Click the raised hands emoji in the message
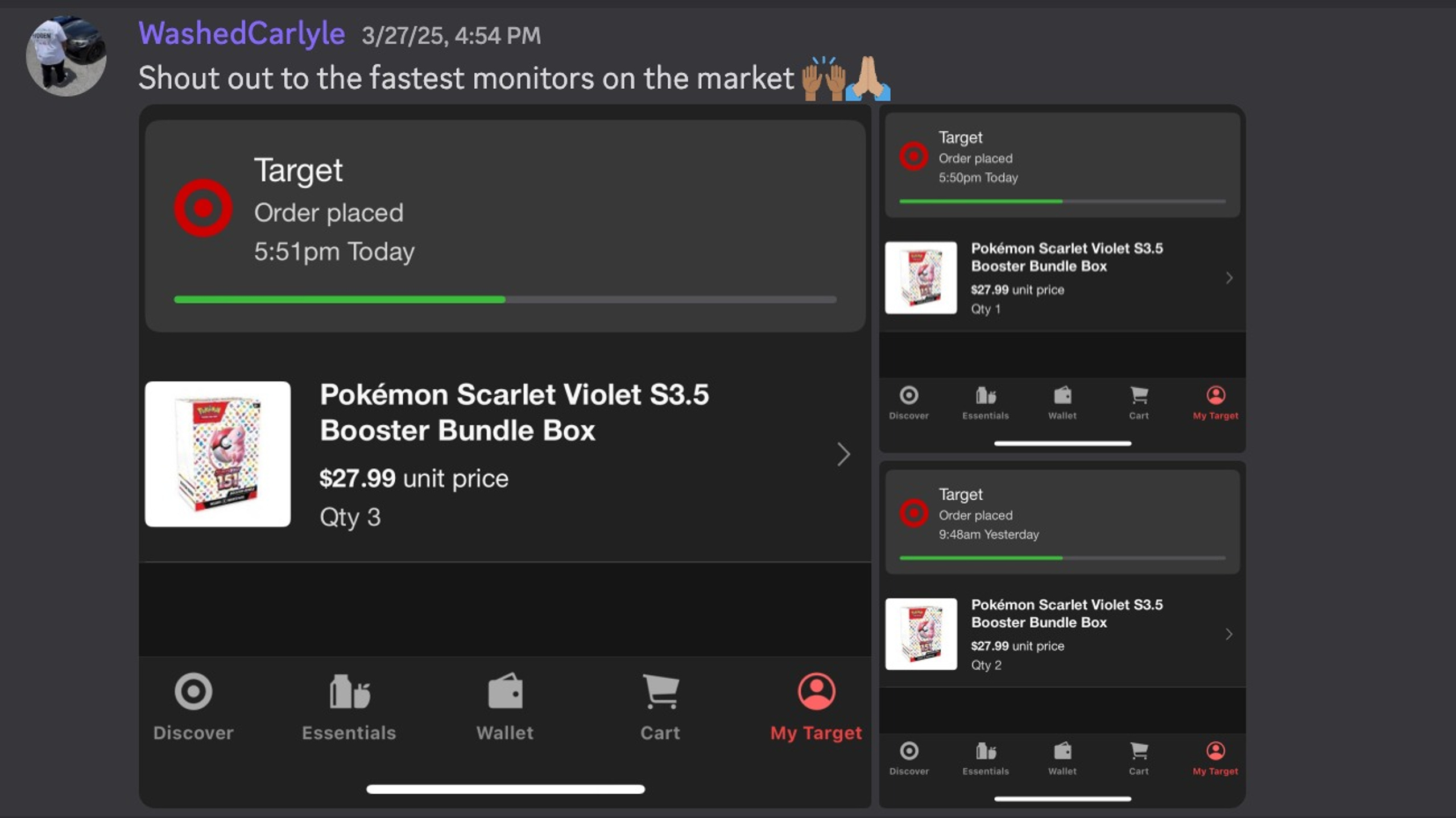 click(x=822, y=78)
